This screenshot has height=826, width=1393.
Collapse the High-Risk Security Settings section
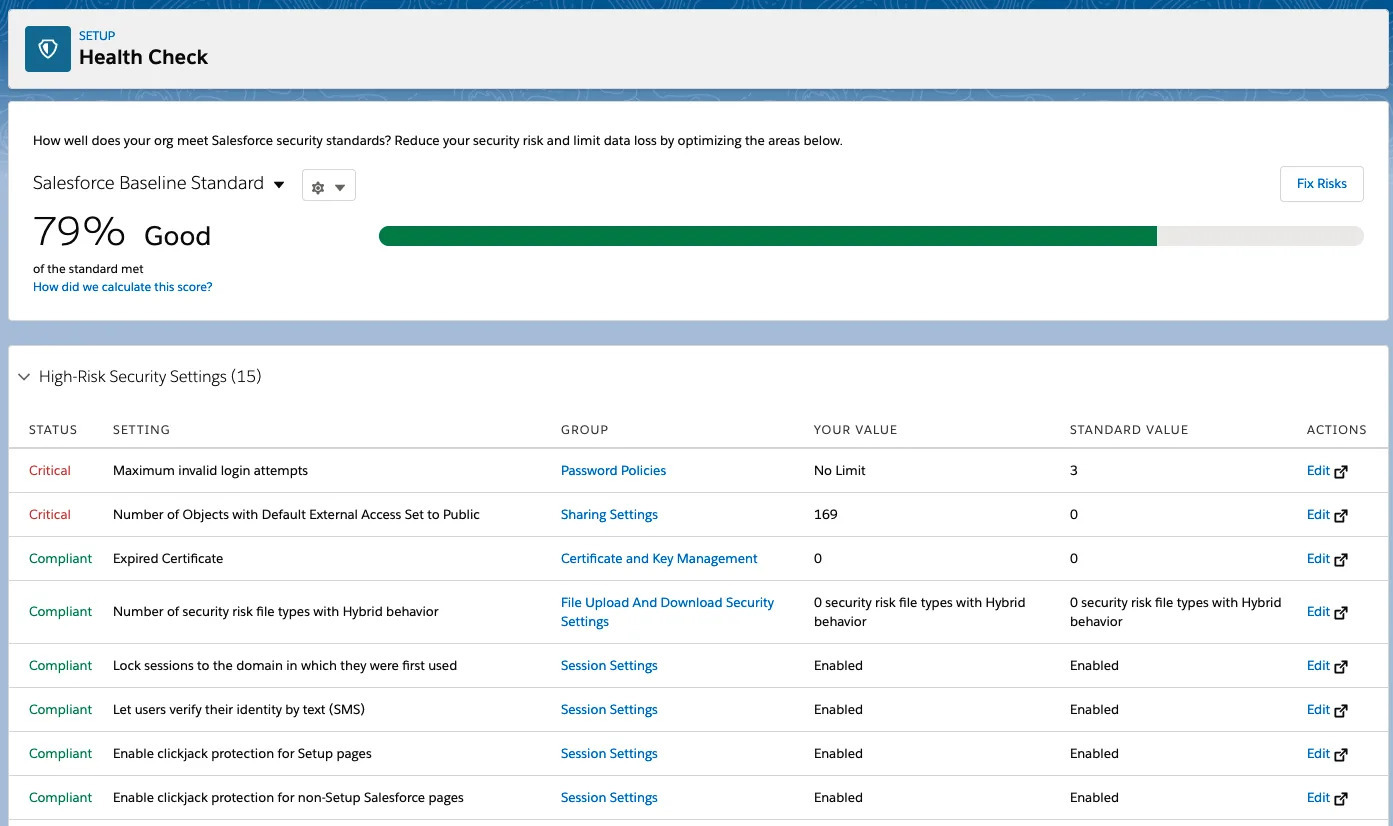[24, 376]
